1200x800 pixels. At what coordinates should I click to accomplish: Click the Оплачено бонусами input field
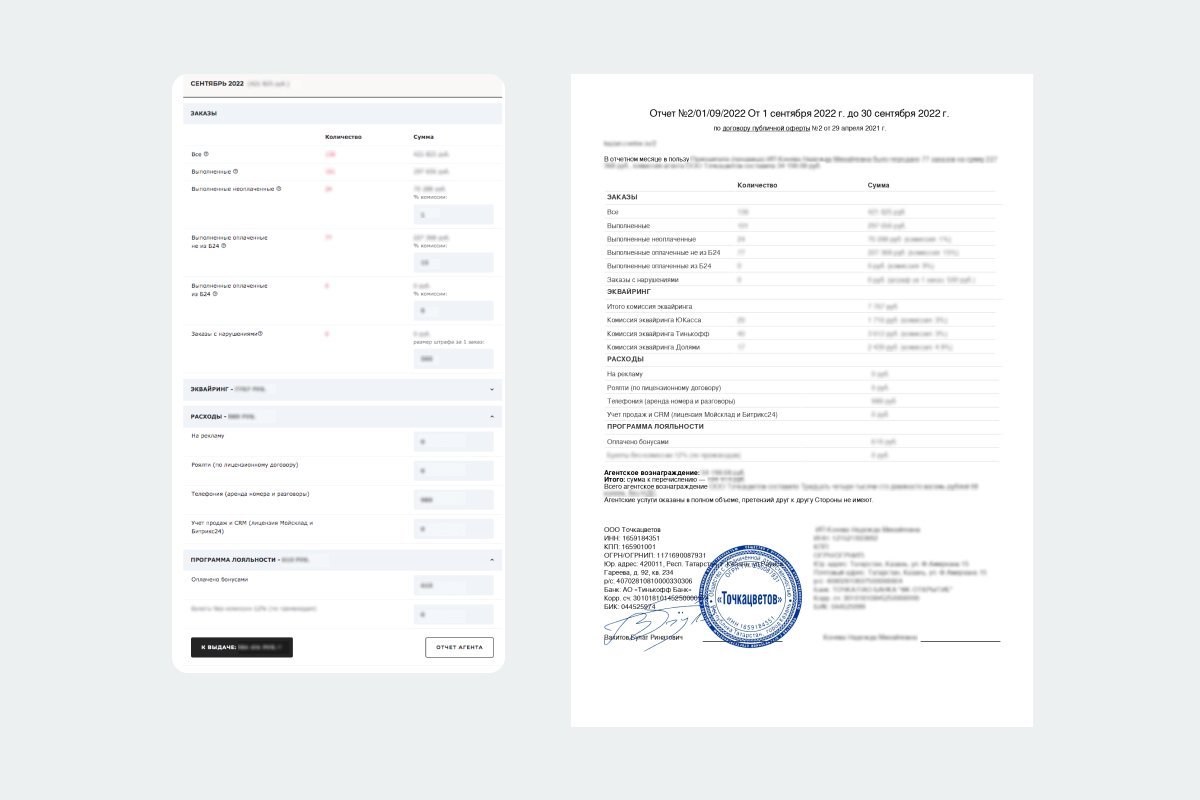click(453, 585)
